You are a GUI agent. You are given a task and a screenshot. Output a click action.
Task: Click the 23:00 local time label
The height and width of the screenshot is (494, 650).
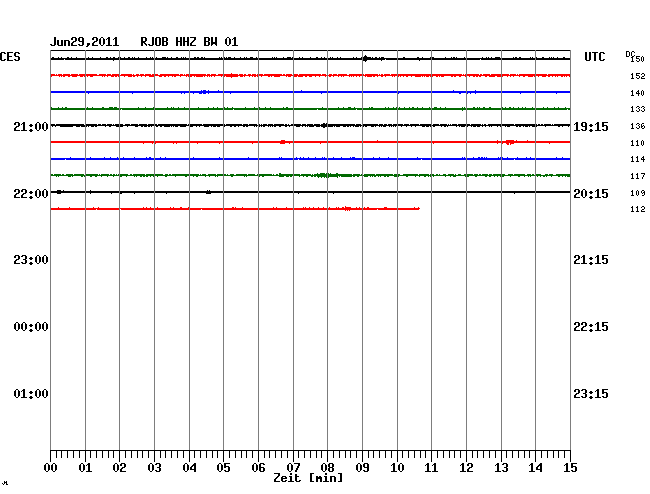click(x=31, y=260)
